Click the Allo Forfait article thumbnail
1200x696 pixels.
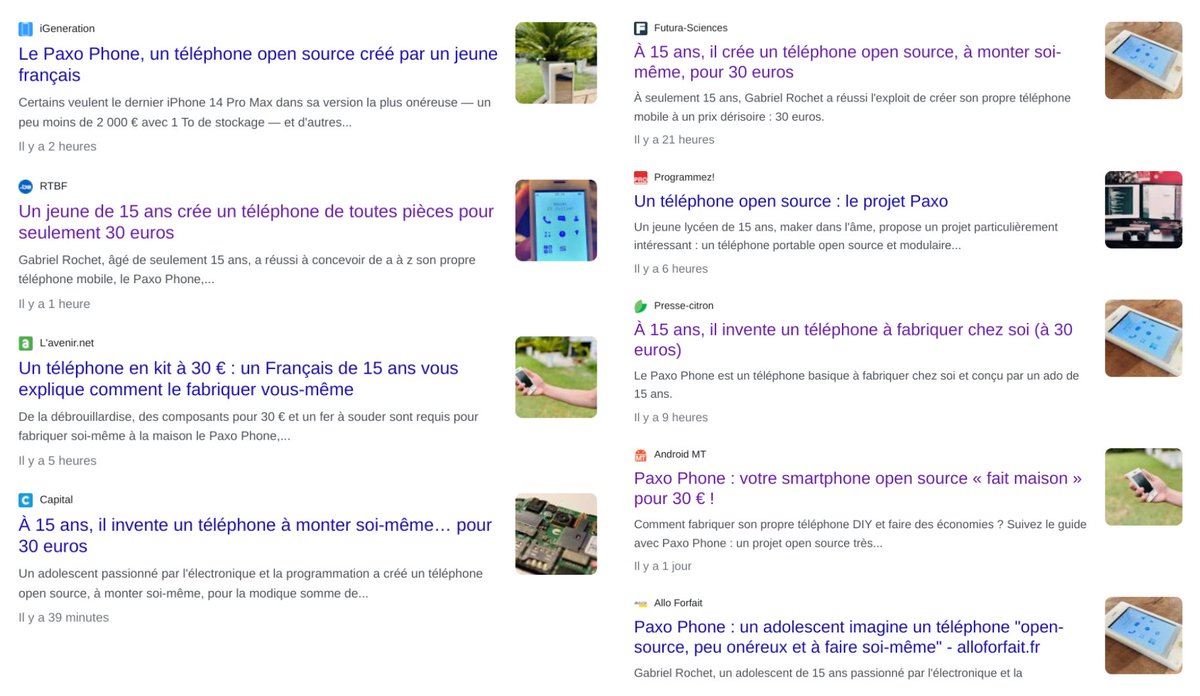point(1143,636)
